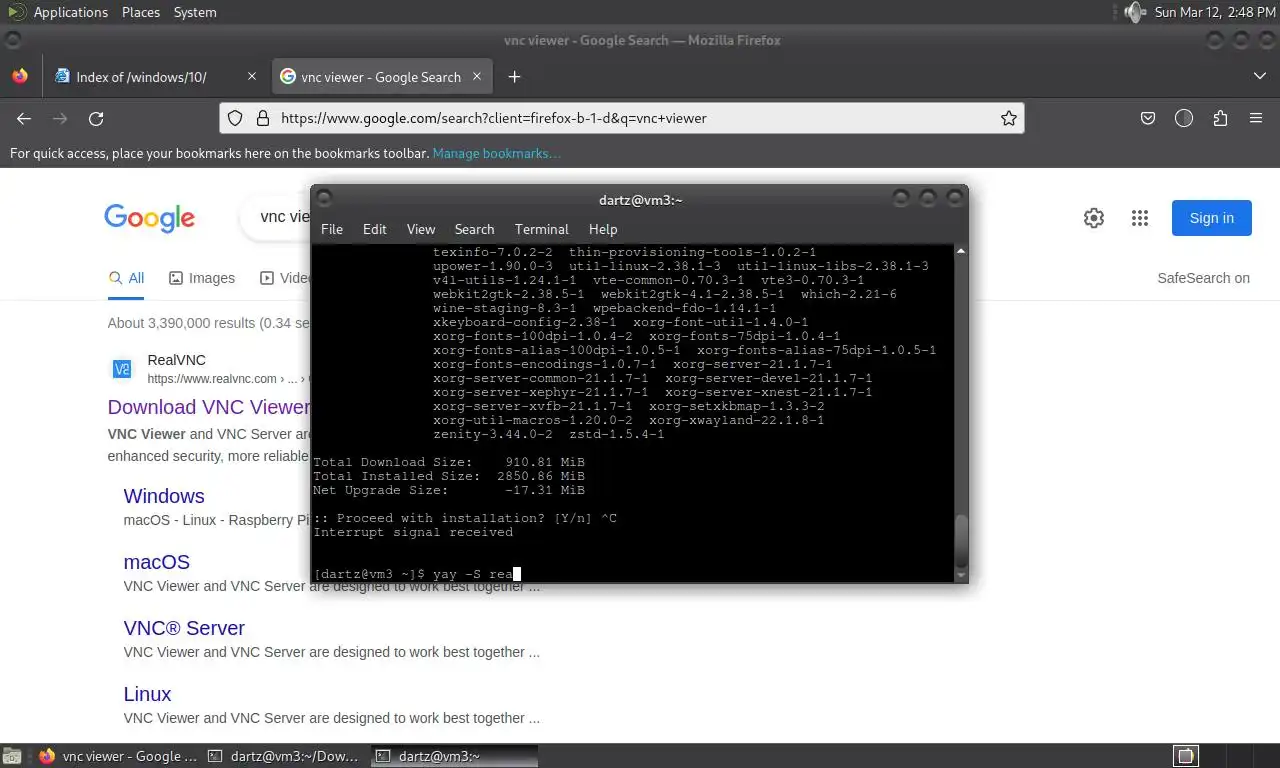
Task: Open the Google apps grid
Action: (x=1139, y=218)
